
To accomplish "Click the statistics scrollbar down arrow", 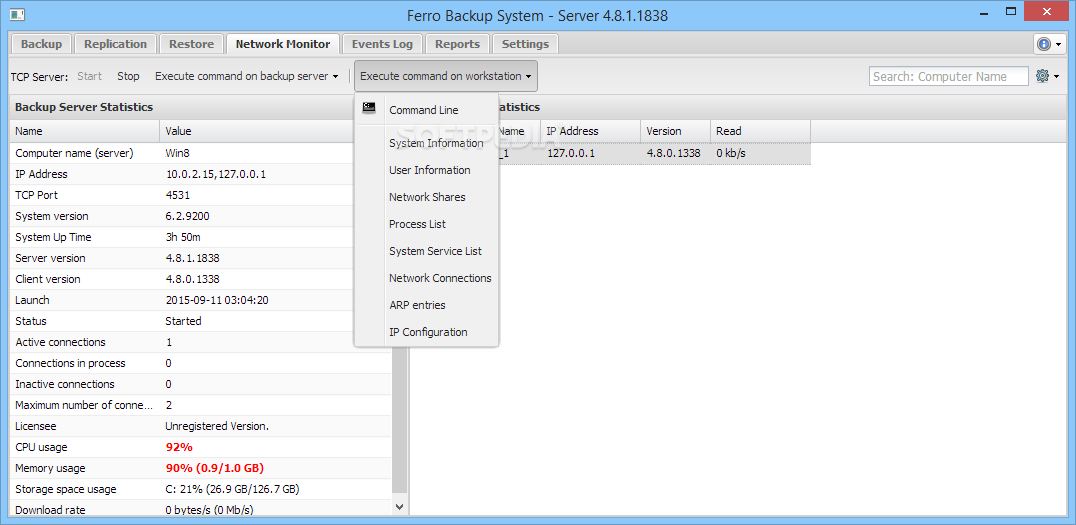I will tap(400, 506).
